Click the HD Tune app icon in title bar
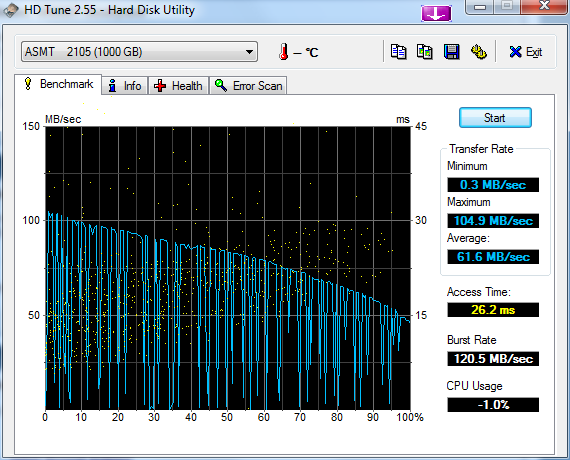 (11, 10)
